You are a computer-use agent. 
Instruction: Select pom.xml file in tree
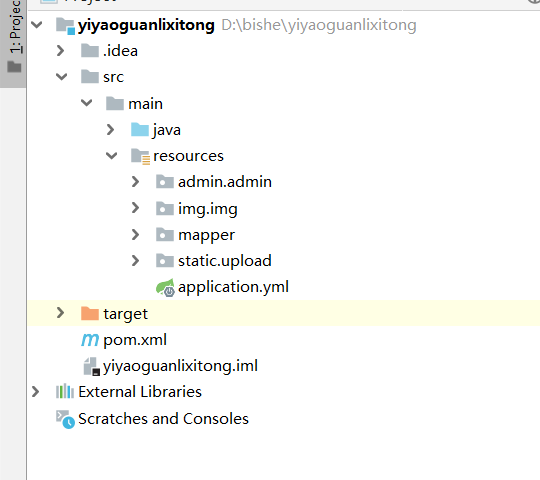point(135,340)
